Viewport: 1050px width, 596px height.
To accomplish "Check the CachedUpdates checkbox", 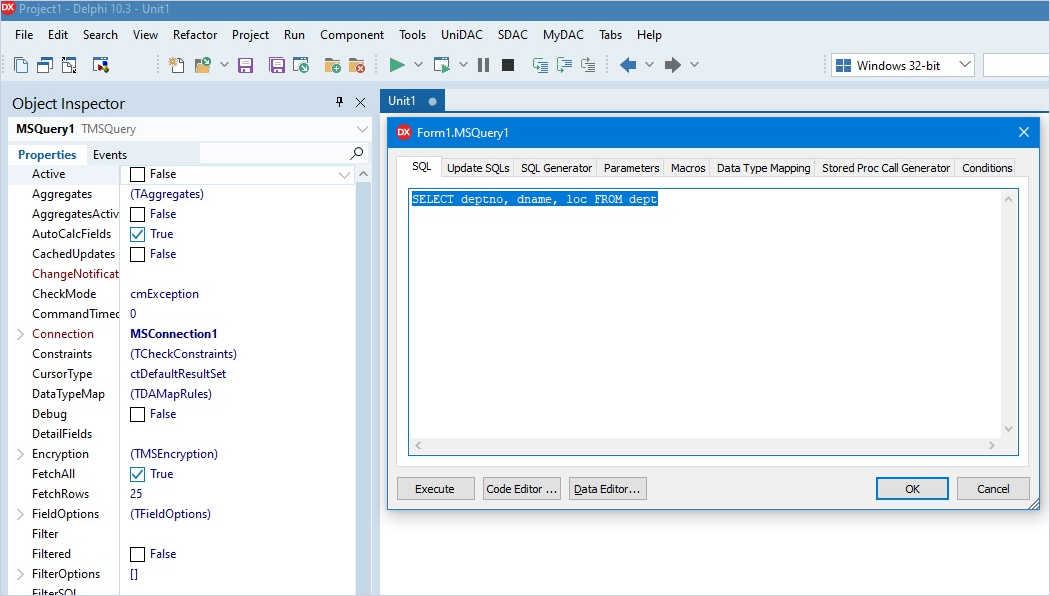I will (136, 253).
